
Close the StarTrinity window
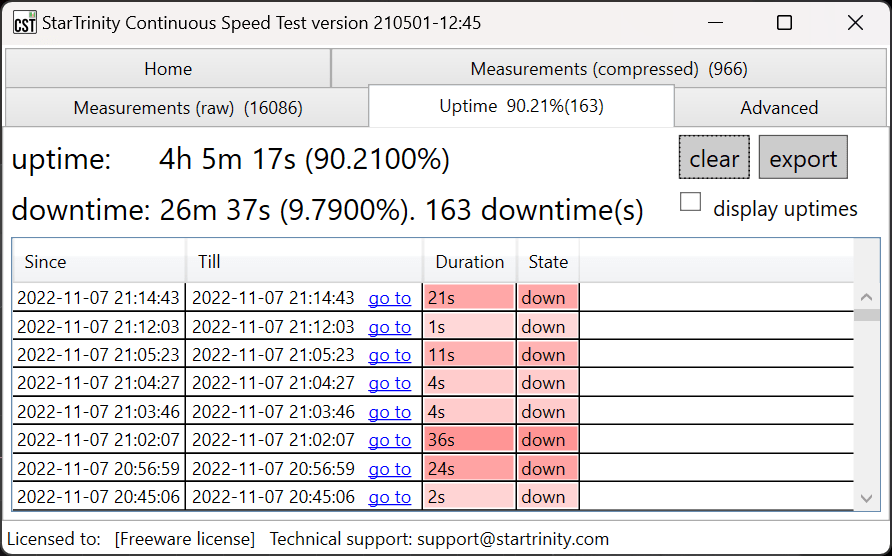855,23
